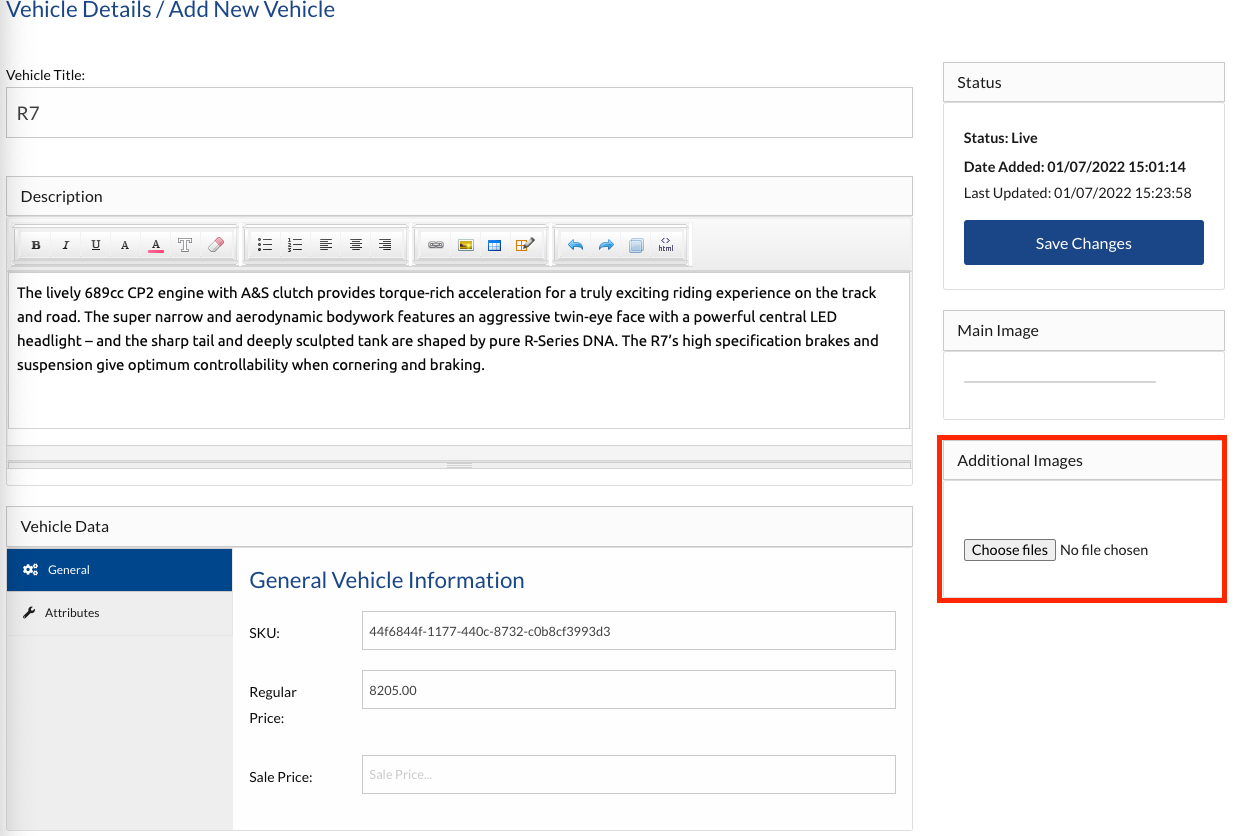
Task: Switch to the Attributes tab
Action: [119, 613]
